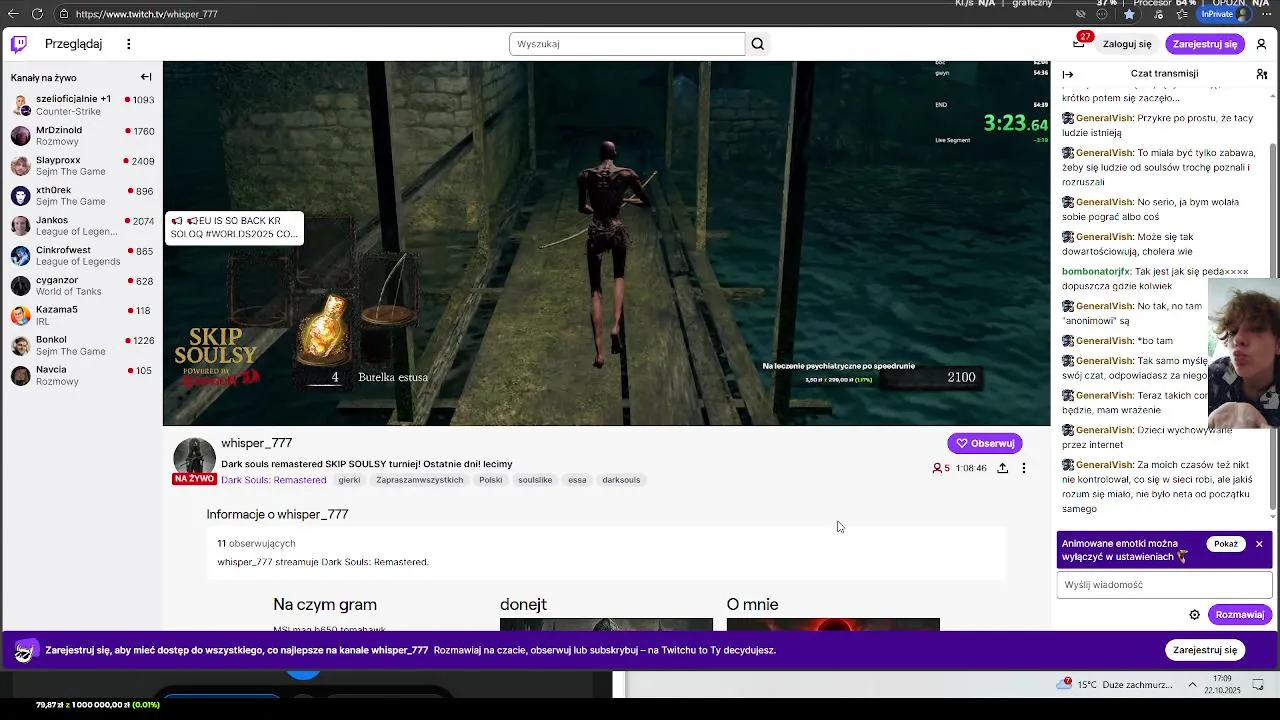Viewport: 1280px width, 720px height.
Task: Open Bonkol channel in sidebar
Action: coord(82,345)
